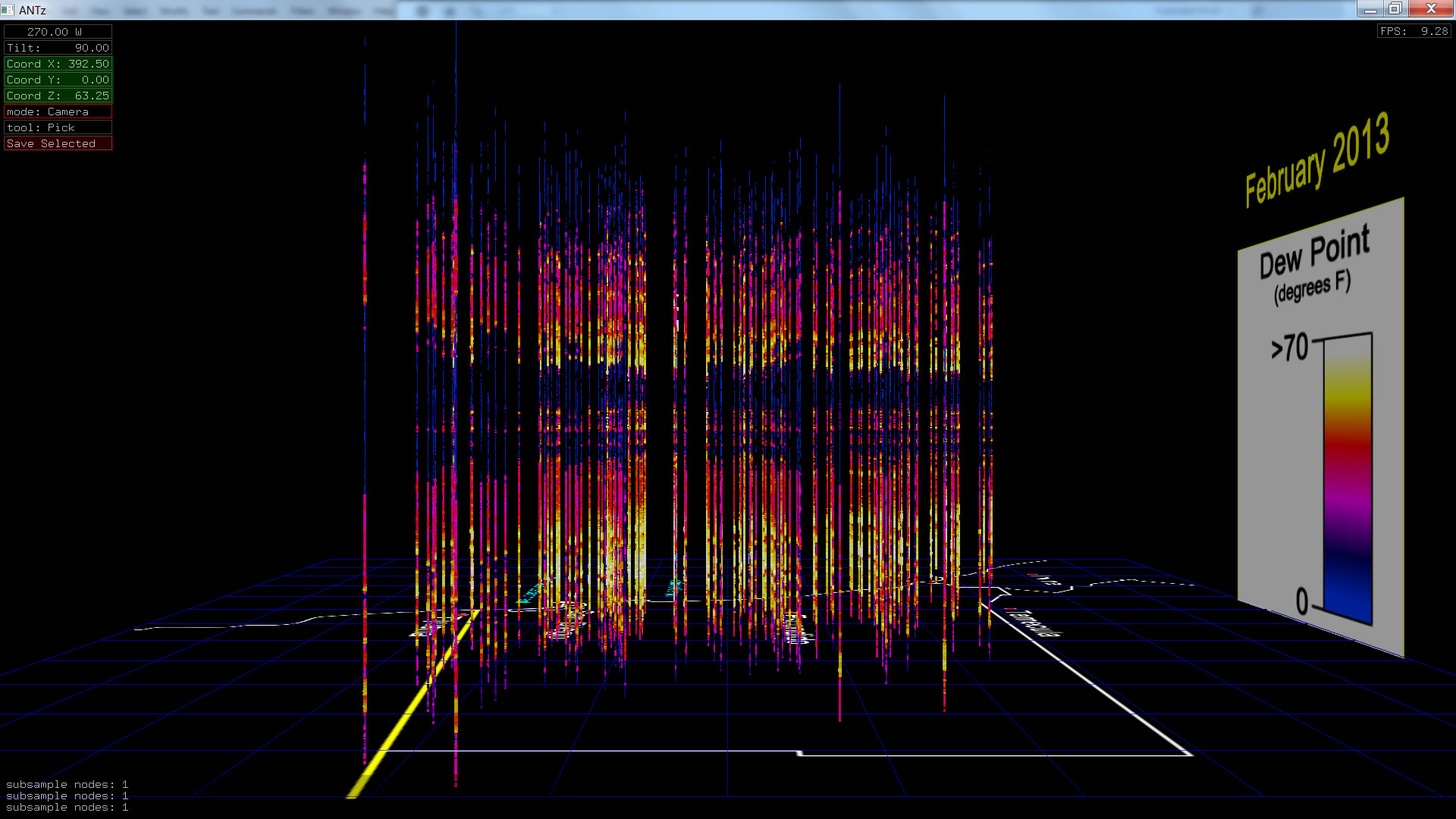Click the FPS counter readout
The height and width of the screenshot is (819, 1456).
coord(1414,31)
